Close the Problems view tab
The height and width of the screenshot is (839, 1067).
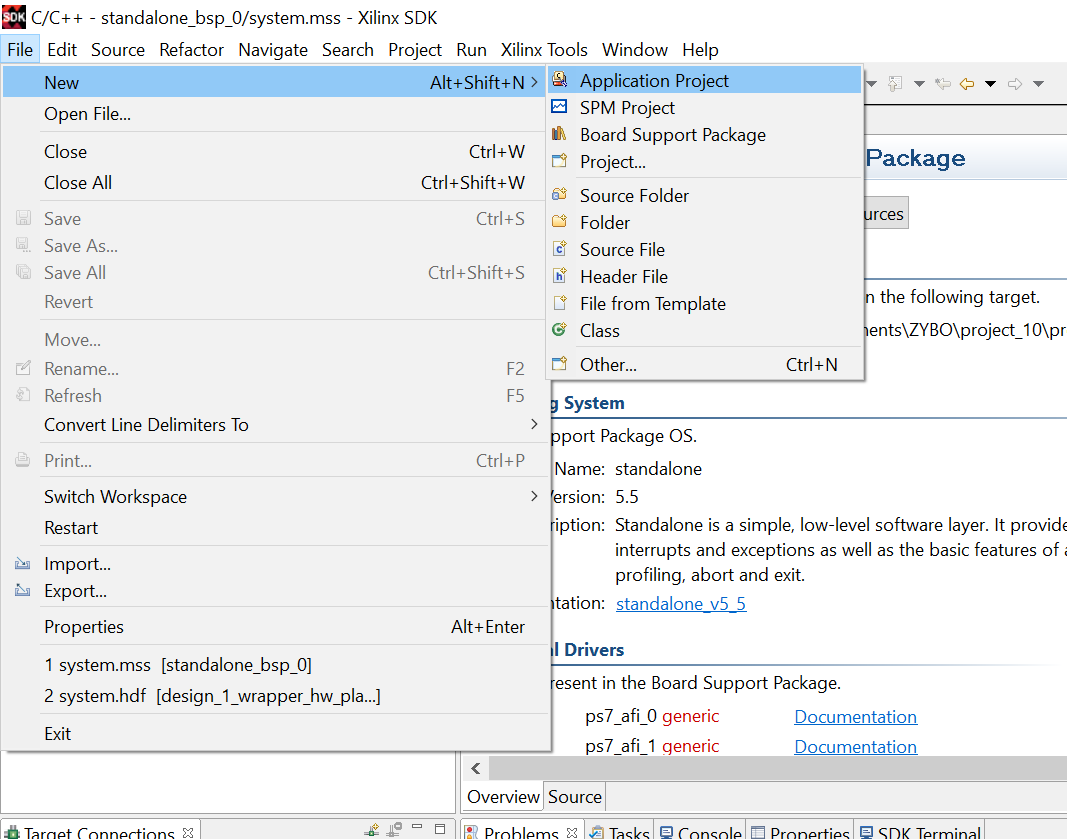[572, 832]
